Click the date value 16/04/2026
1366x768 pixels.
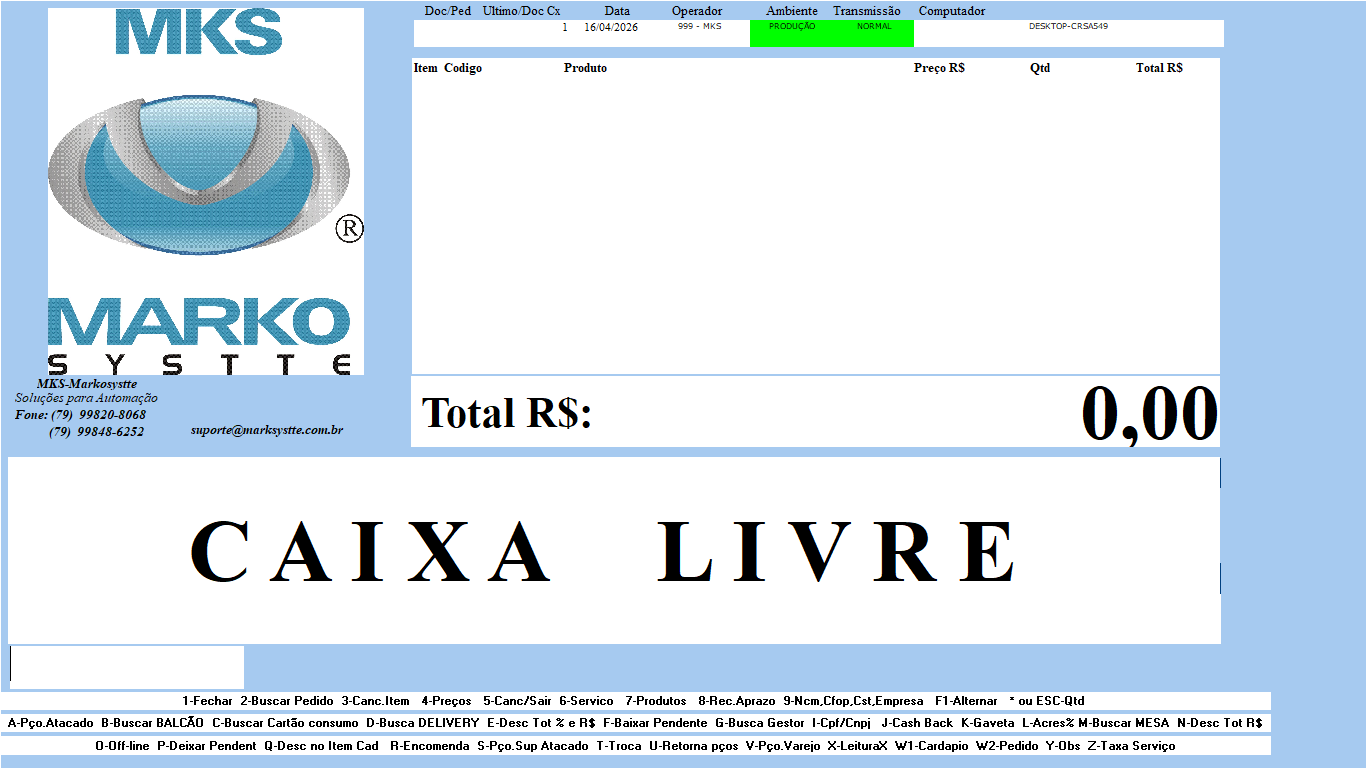[x=611, y=27]
